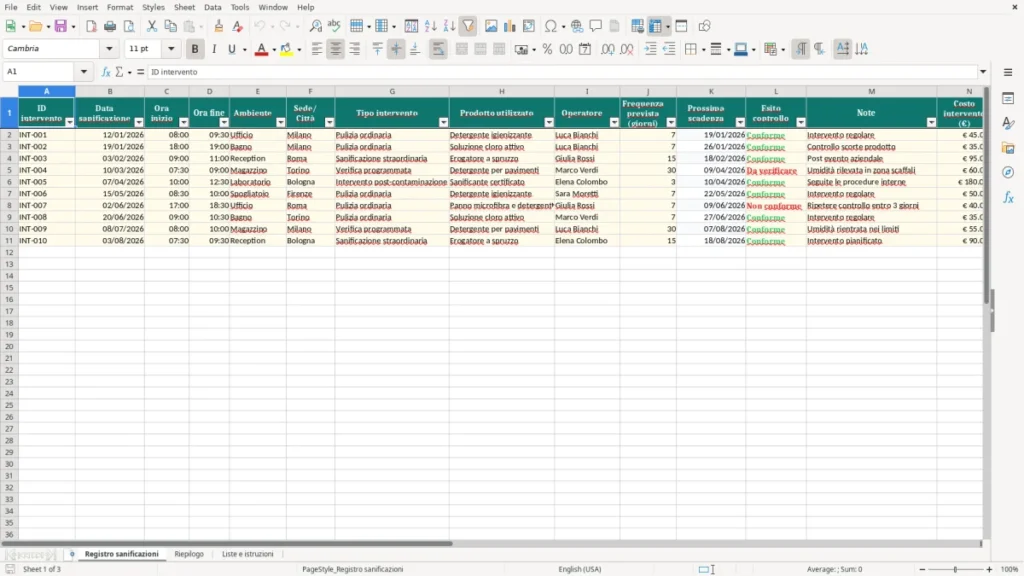1024x576 pixels.
Task: Insert a comment
Action: pos(596,26)
